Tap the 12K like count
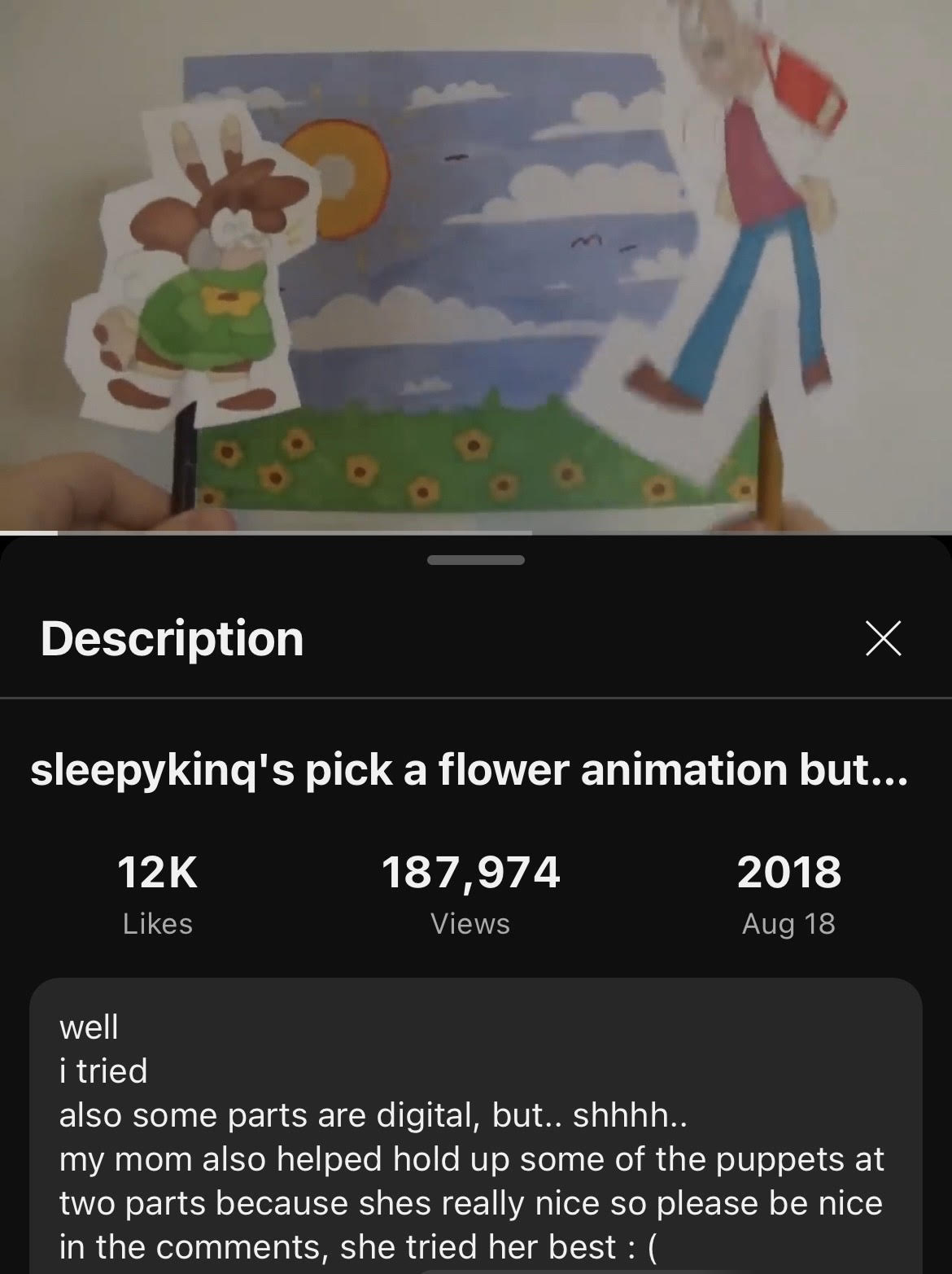 point(158,872)
